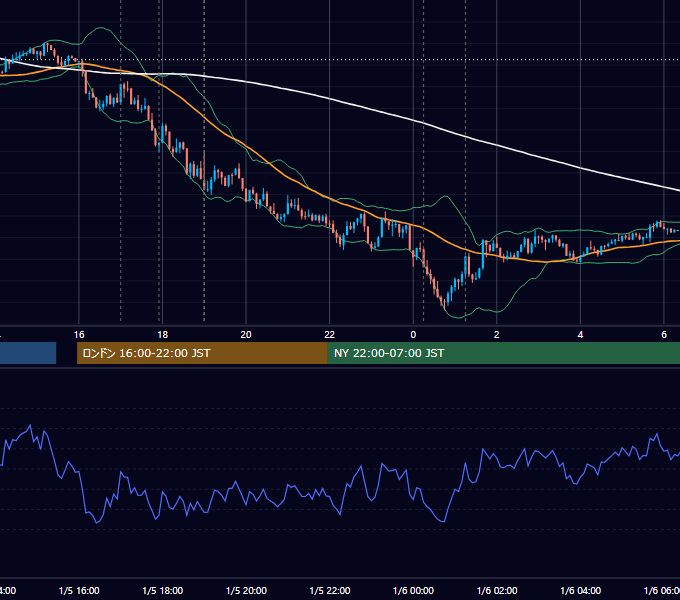Click the 1/6 04:00 date label
The height and width of the screenshot is (600, 680).
pyautogui.click(x=581, y=590)
